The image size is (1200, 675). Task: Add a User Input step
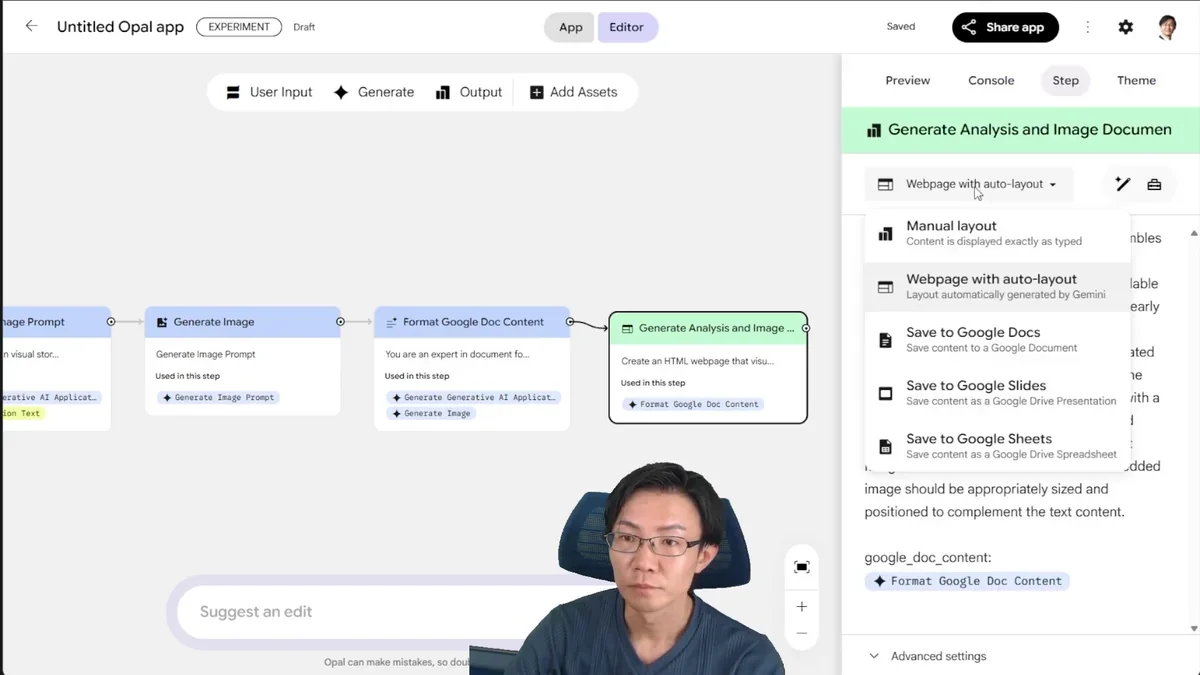[x=269, y=92]
